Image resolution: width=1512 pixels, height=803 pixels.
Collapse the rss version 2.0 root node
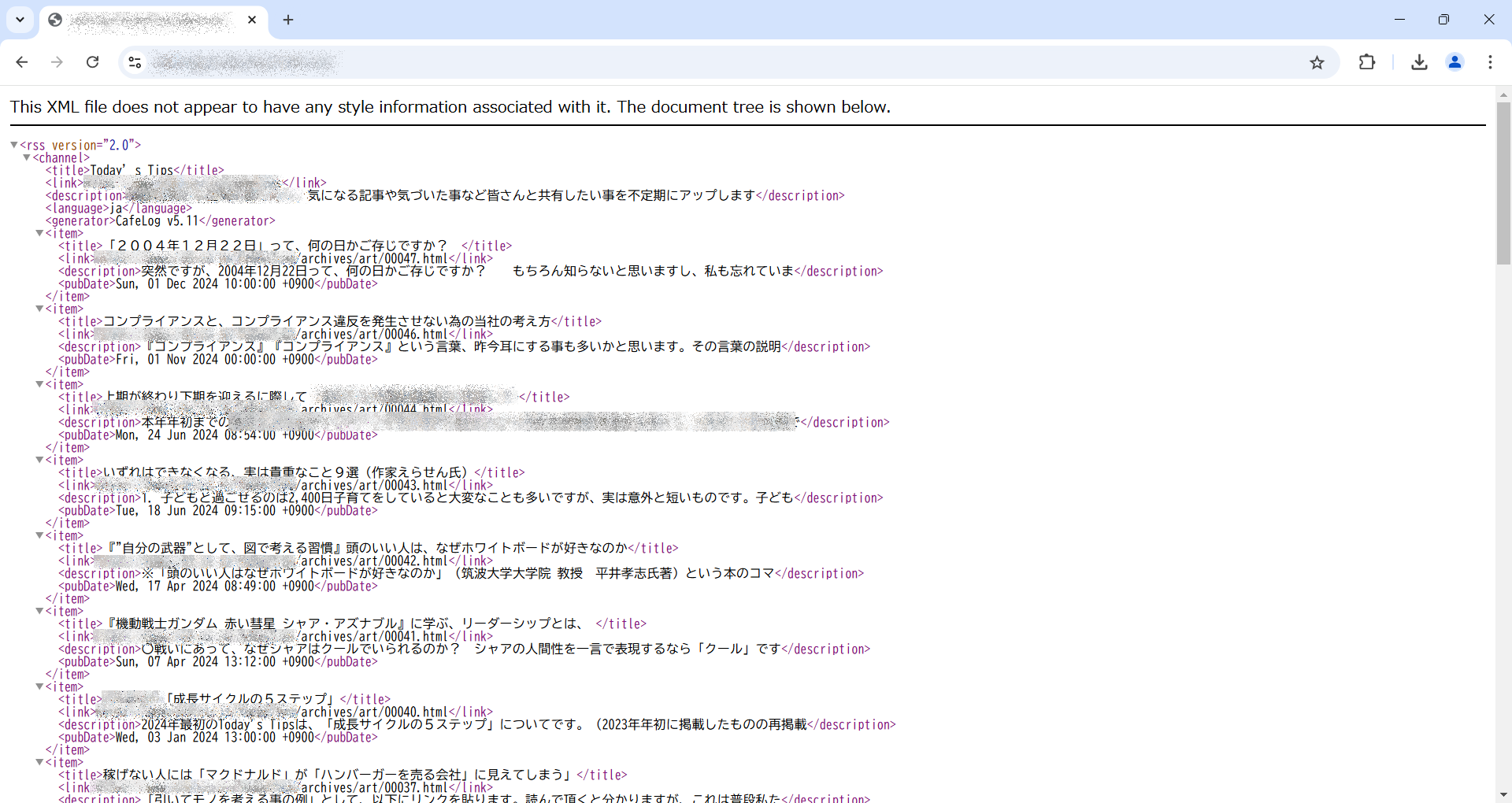14,145
